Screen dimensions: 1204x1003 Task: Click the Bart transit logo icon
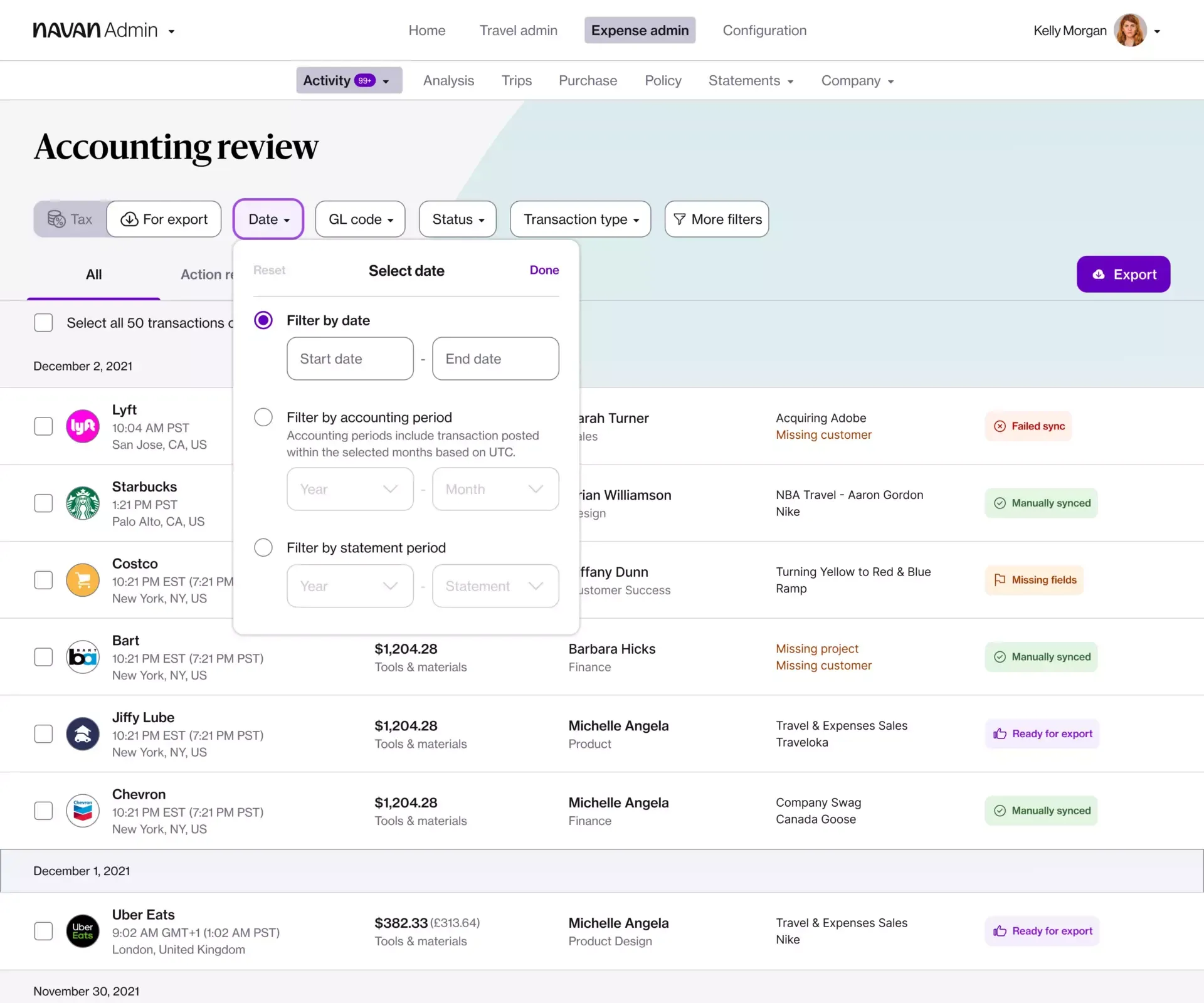(83, 657)
